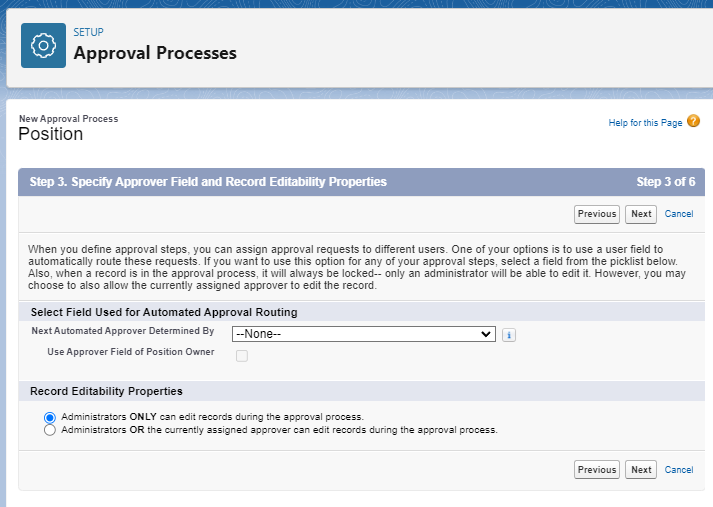713x507 pixels.
Task: Click the Position title text
Action: (50, 134)
